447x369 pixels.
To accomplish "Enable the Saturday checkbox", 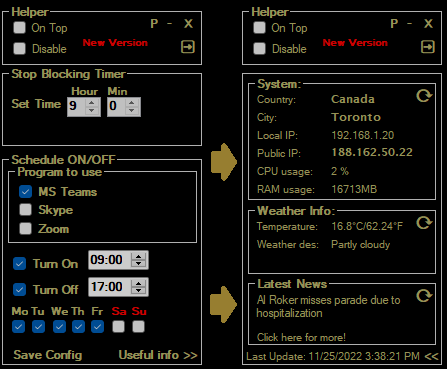I will 118,327.
